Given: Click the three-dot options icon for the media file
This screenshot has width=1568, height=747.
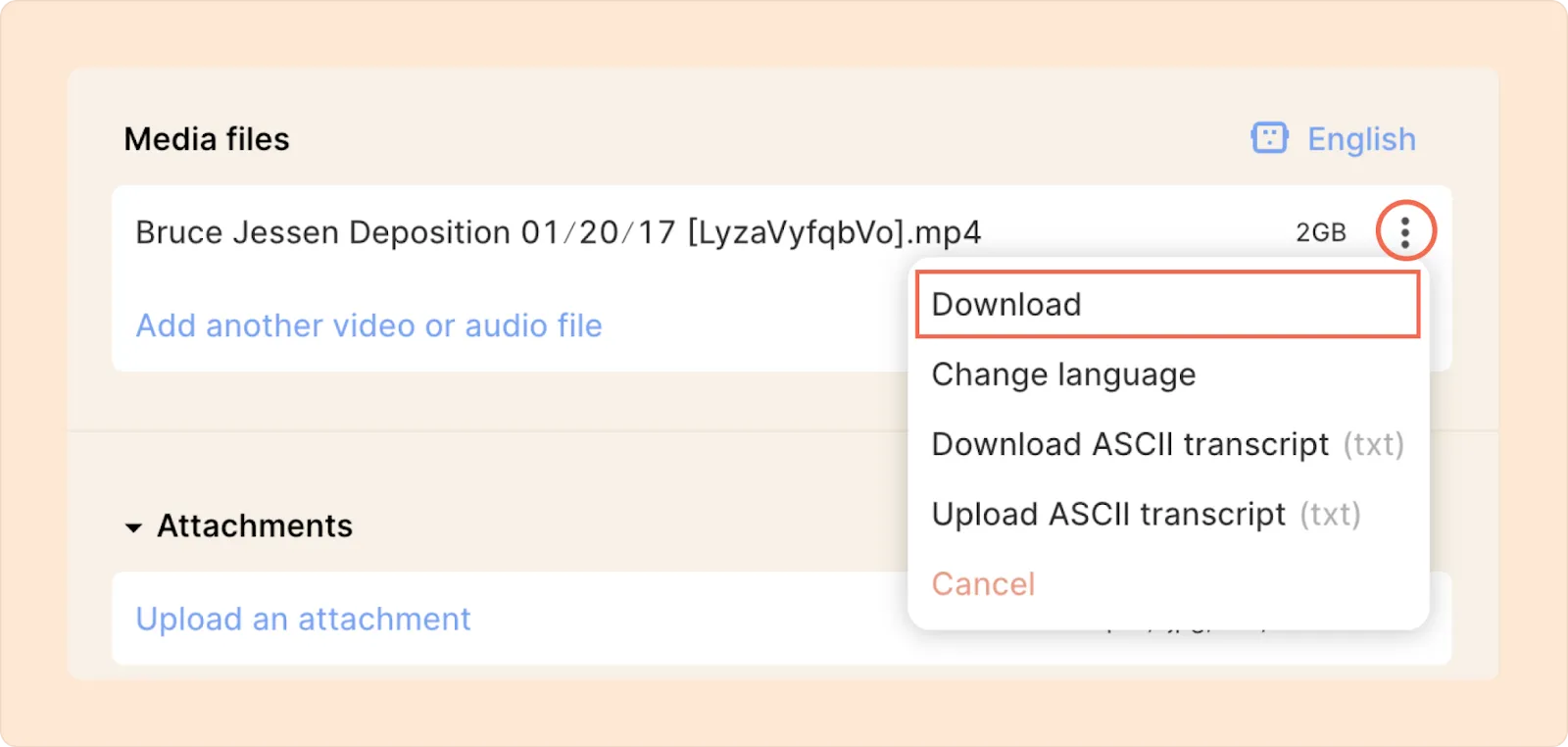Looking at the screenshot, I should (1405, 232).
